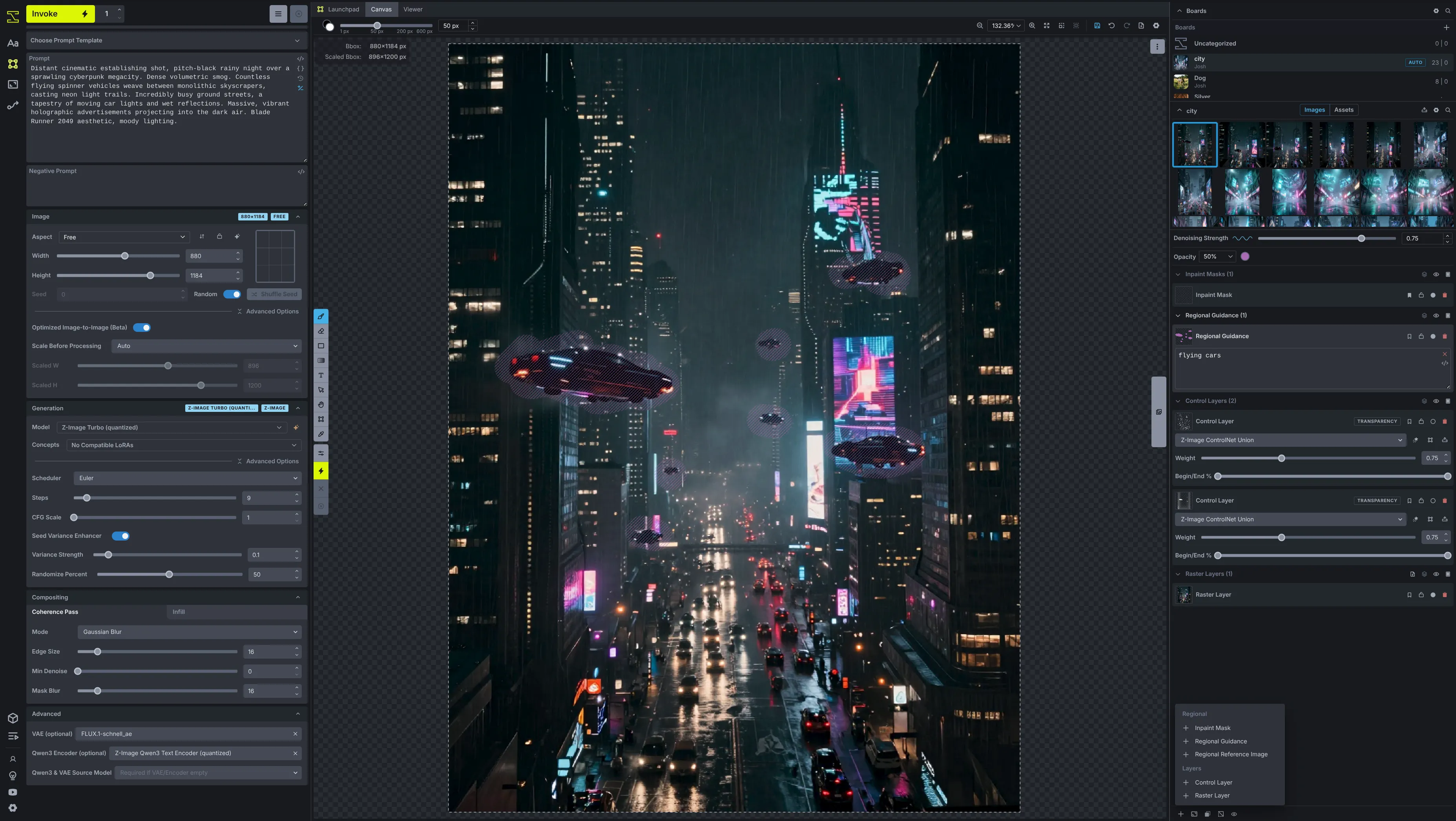This screenshot has height=821, width=1456.
Task: Open the Aspect ratio dropdown
Action: point(123,237)
